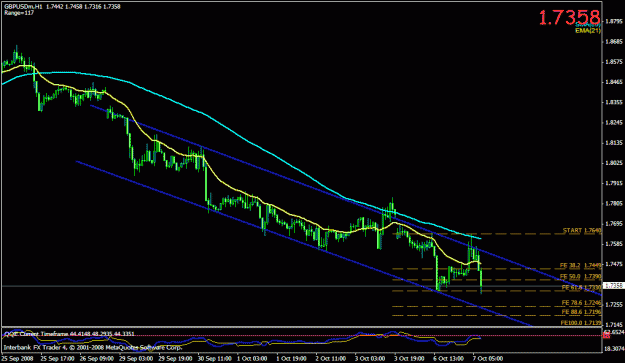Click the 1 Oct 03:00 time axis label

click(x=252, y=358)
